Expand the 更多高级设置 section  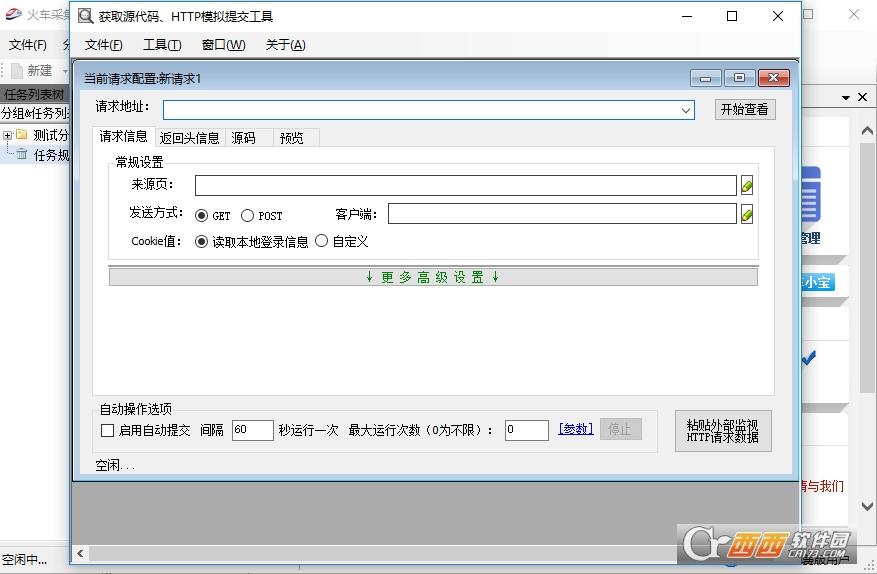tap(432, 277)
